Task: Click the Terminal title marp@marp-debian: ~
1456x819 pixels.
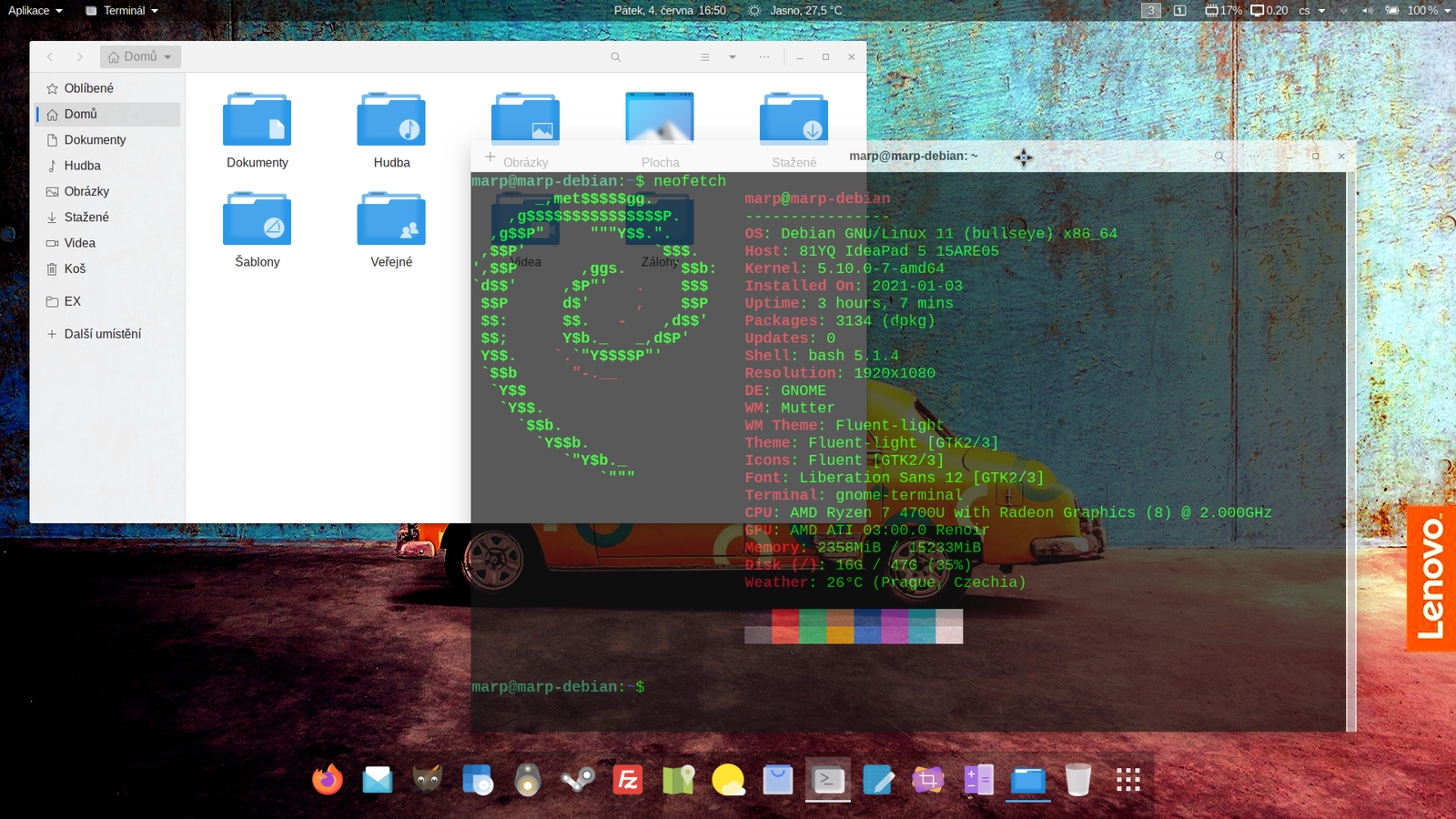Action: click(x=914, y=156)
